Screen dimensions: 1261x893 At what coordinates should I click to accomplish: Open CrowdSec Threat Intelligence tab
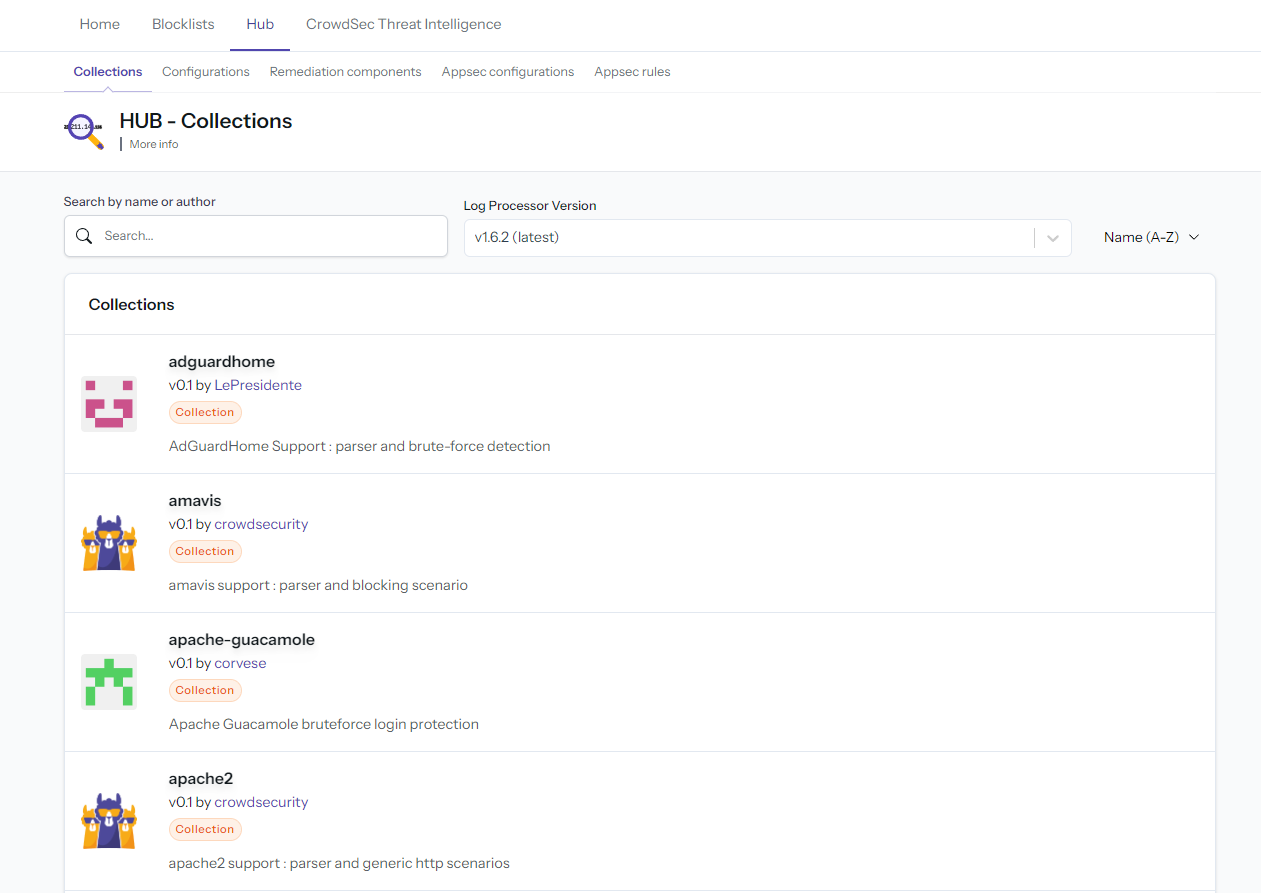(x=404, y=24)
